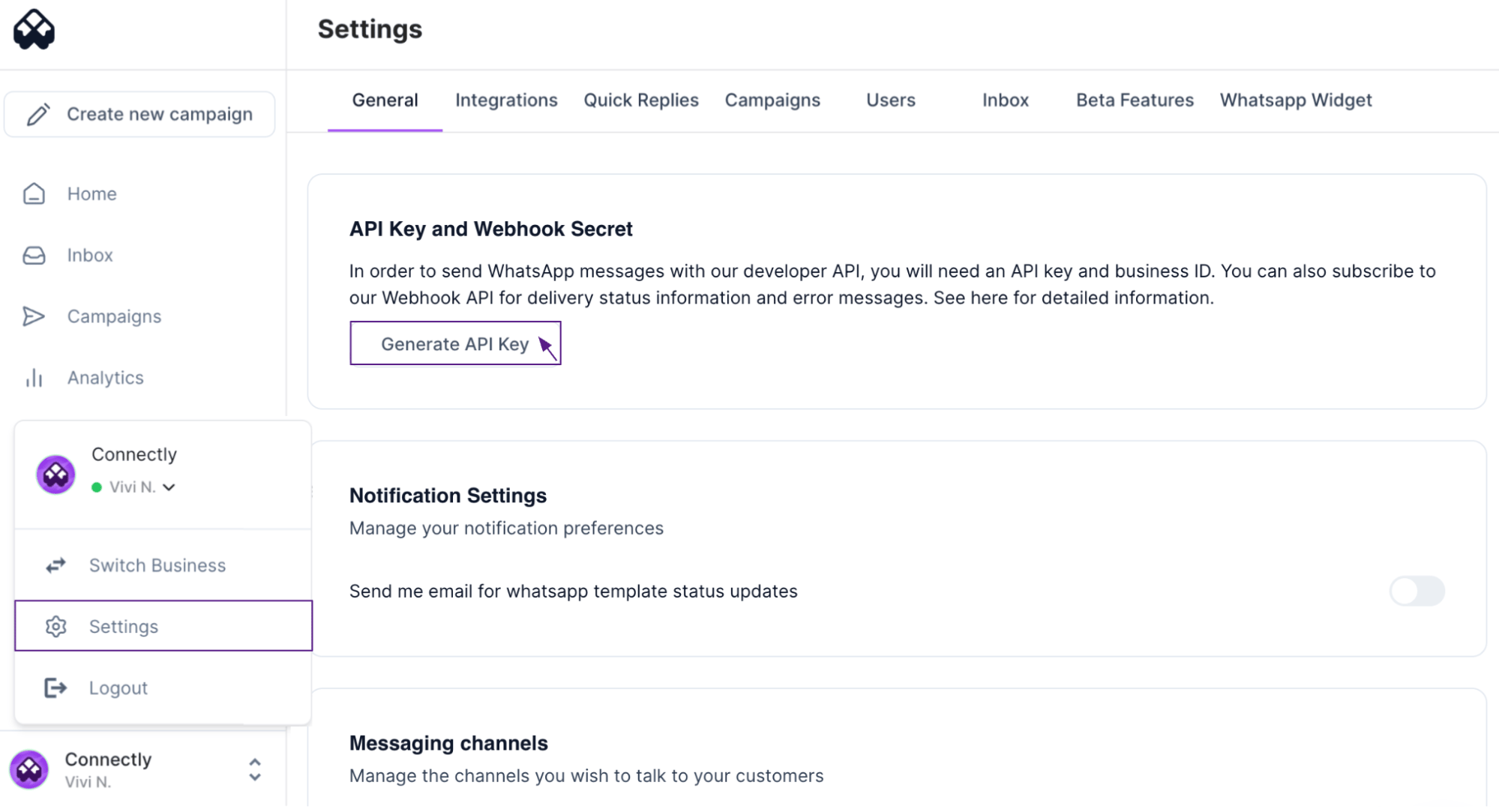Click the Analytics bar chart icon
The width and height of the screenshot is (1499, 812).
coord(34,378)
